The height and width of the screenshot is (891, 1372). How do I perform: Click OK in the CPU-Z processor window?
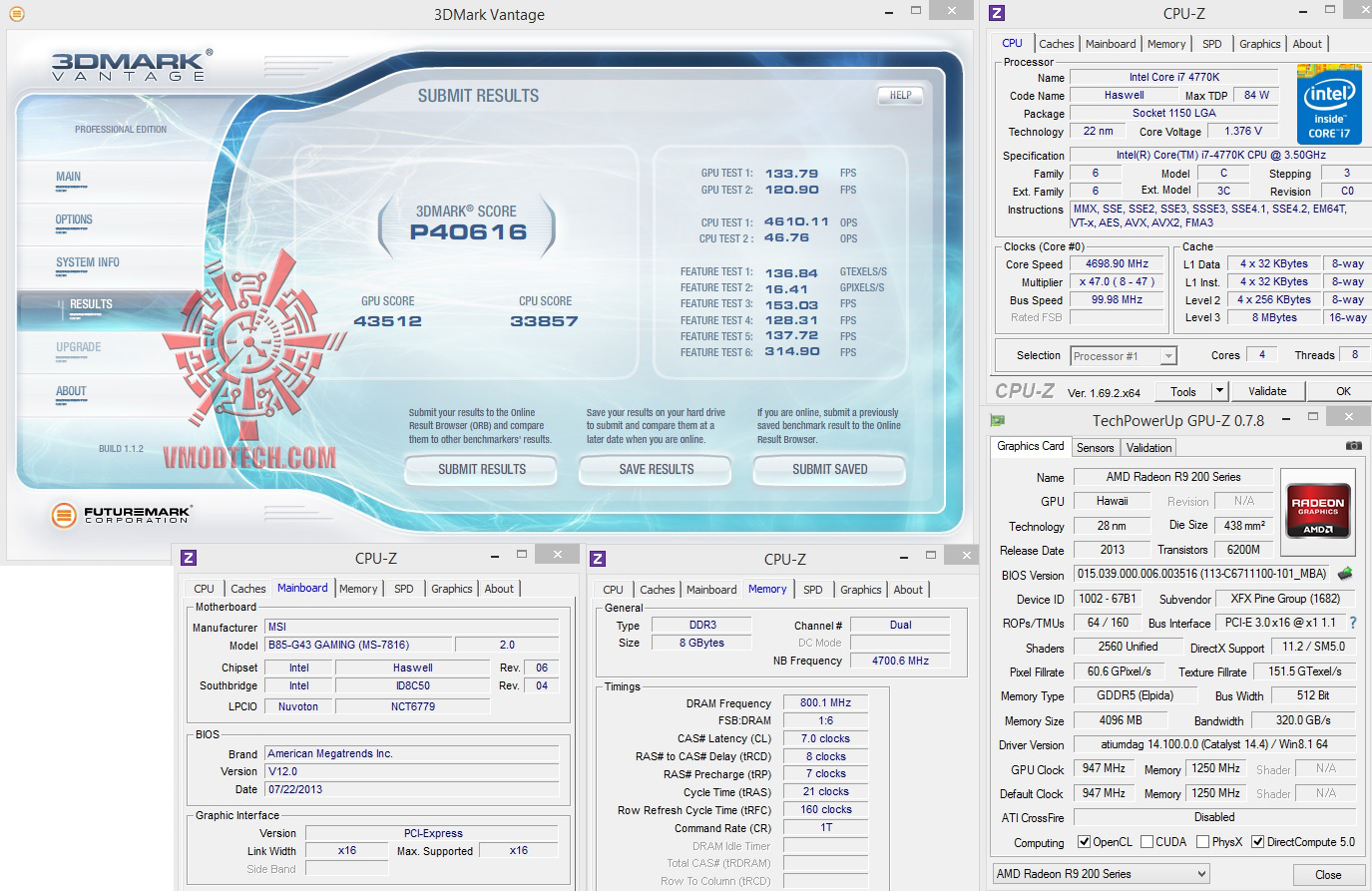(1343, 391)
